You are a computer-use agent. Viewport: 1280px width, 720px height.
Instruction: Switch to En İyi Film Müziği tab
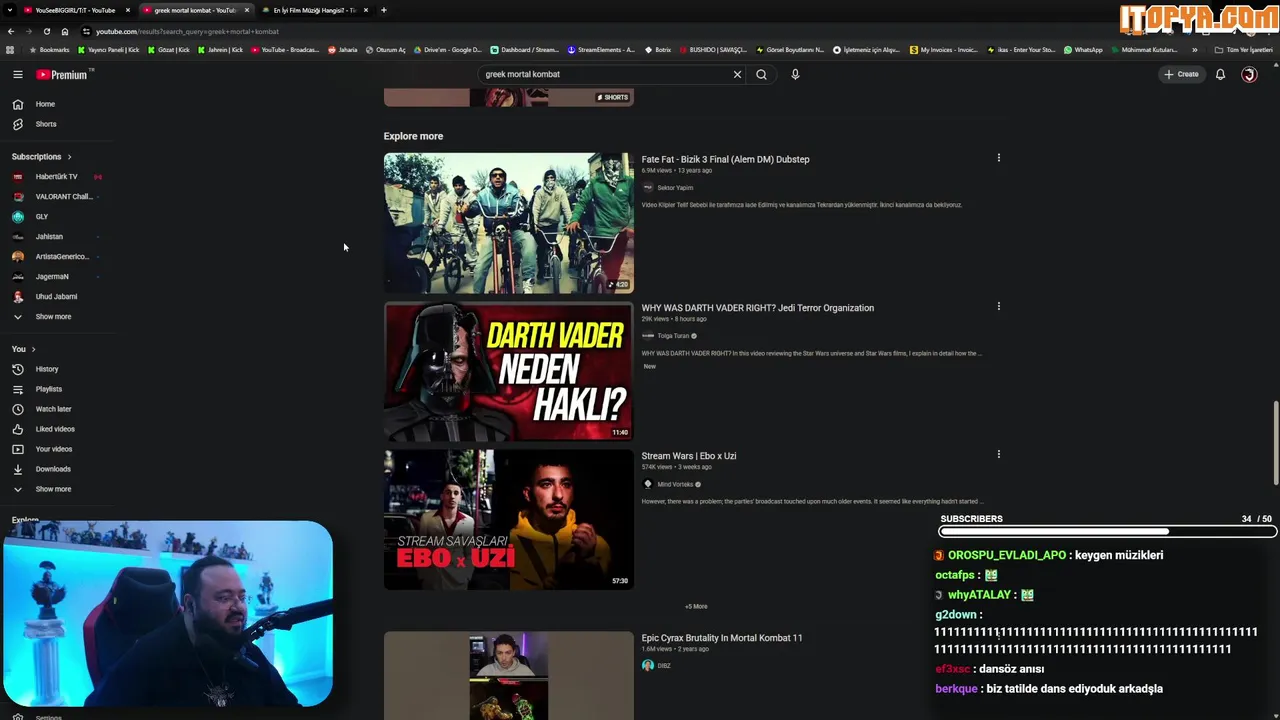click(x=314, y=10)
